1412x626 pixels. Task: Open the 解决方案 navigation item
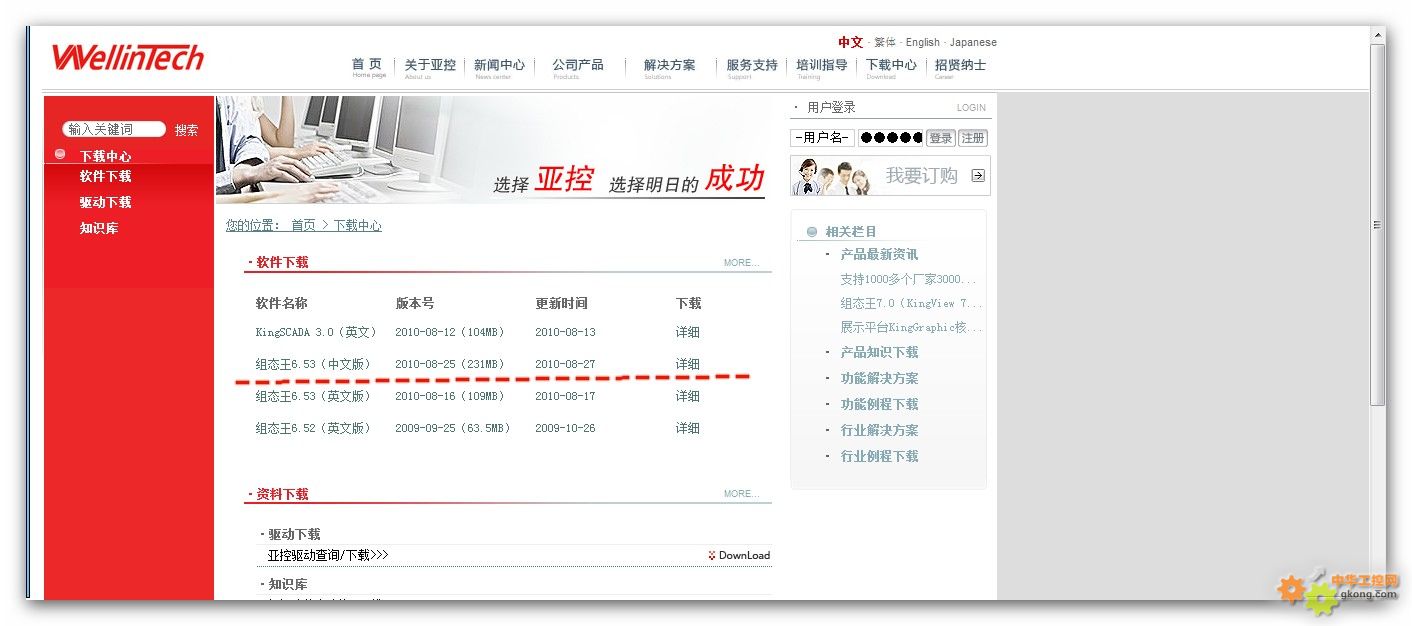point(670,65)
